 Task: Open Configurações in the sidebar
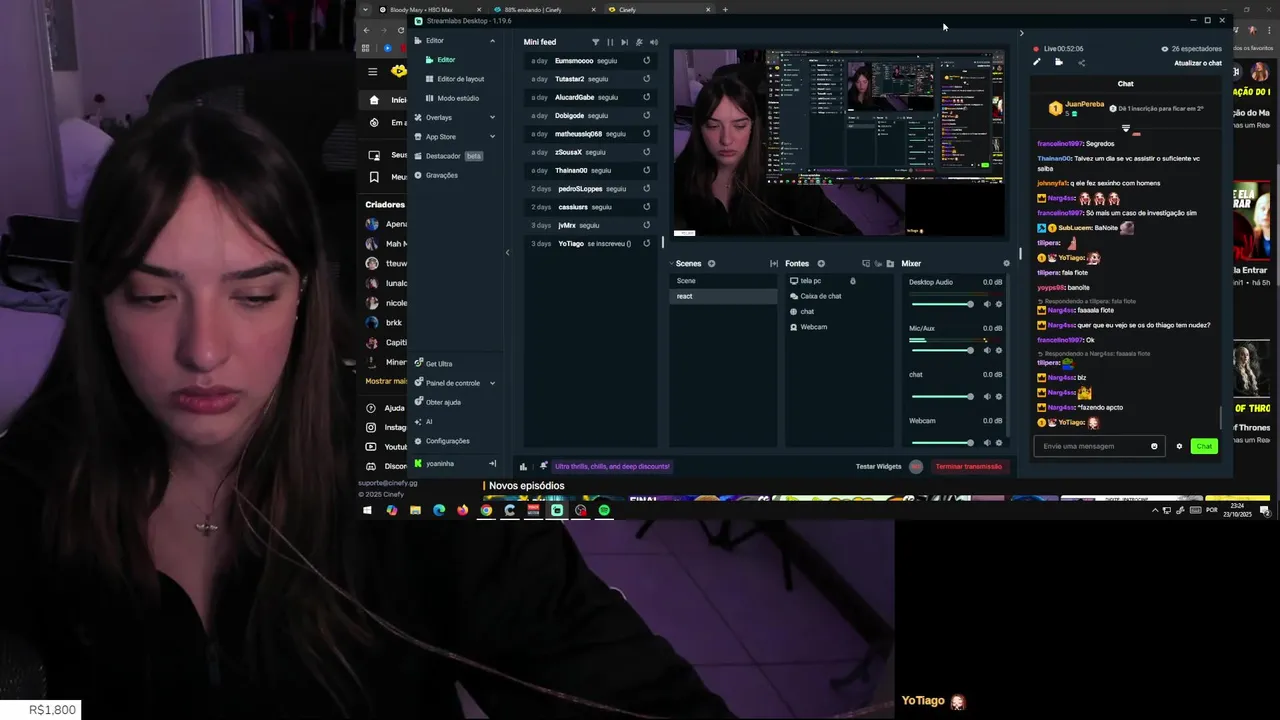click(x=447, y=441)
